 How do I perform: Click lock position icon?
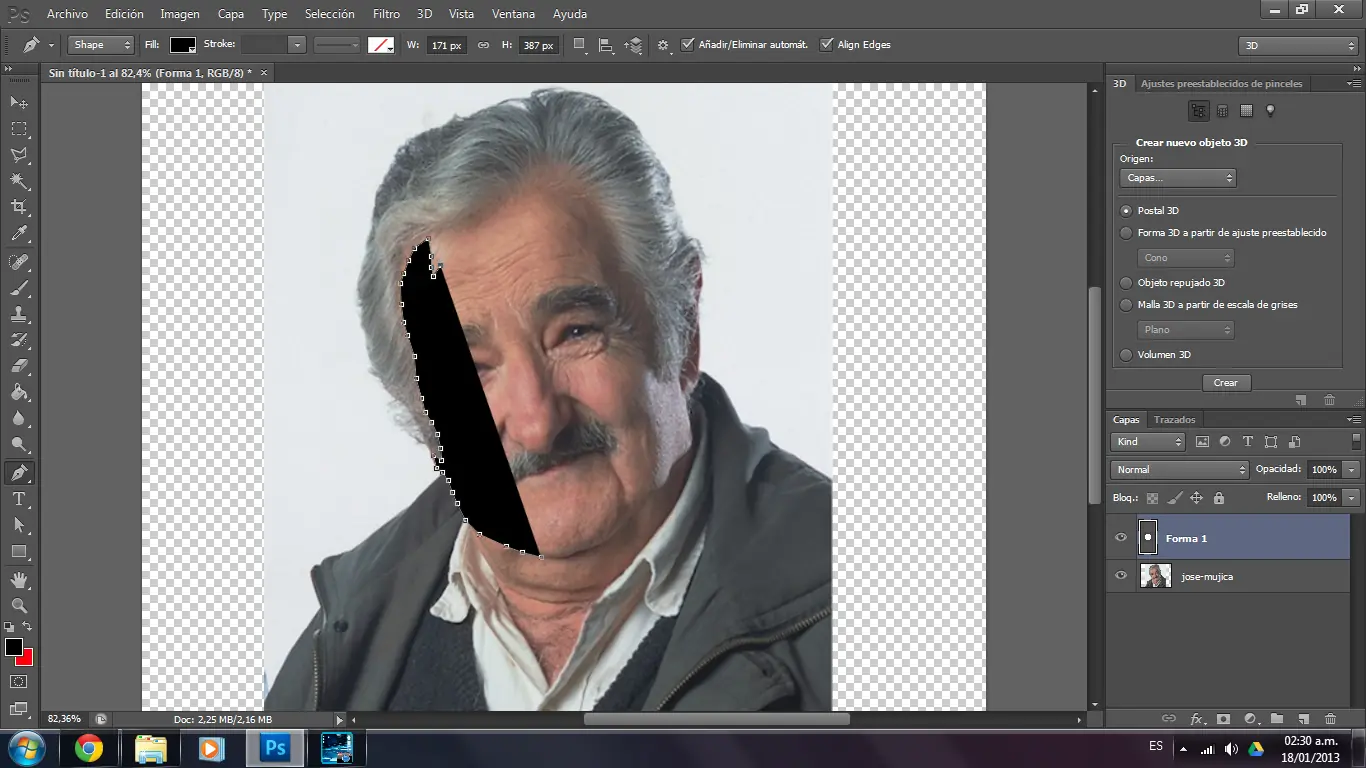1196,498
